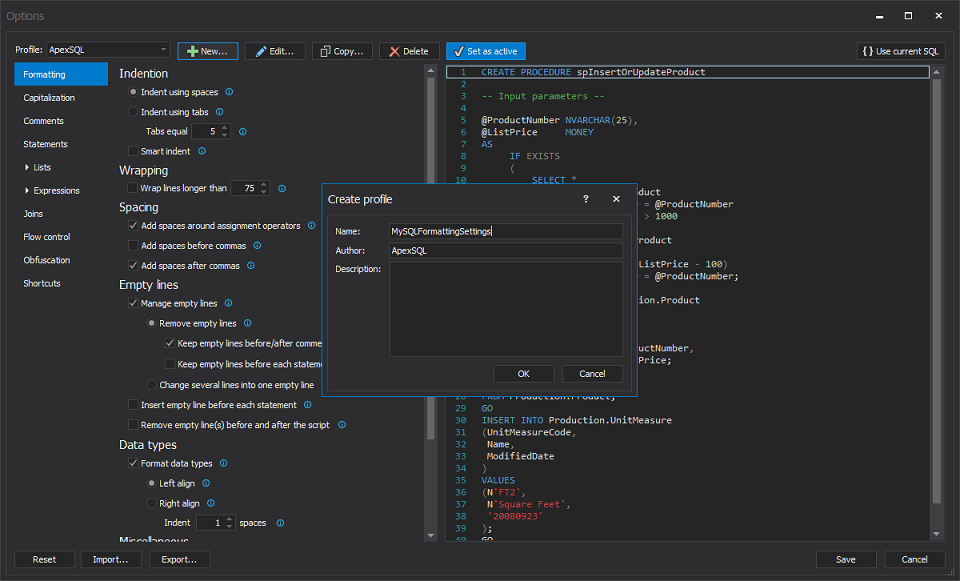Expand the Lists category in sidebar
The image size is (960, 581).
point(27,167)
